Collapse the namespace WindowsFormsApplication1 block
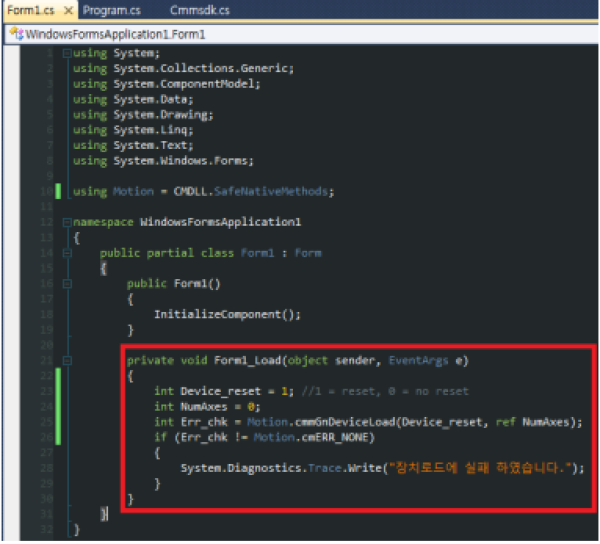This screenshot has height=544, width=600. click(x=66, y=222)
